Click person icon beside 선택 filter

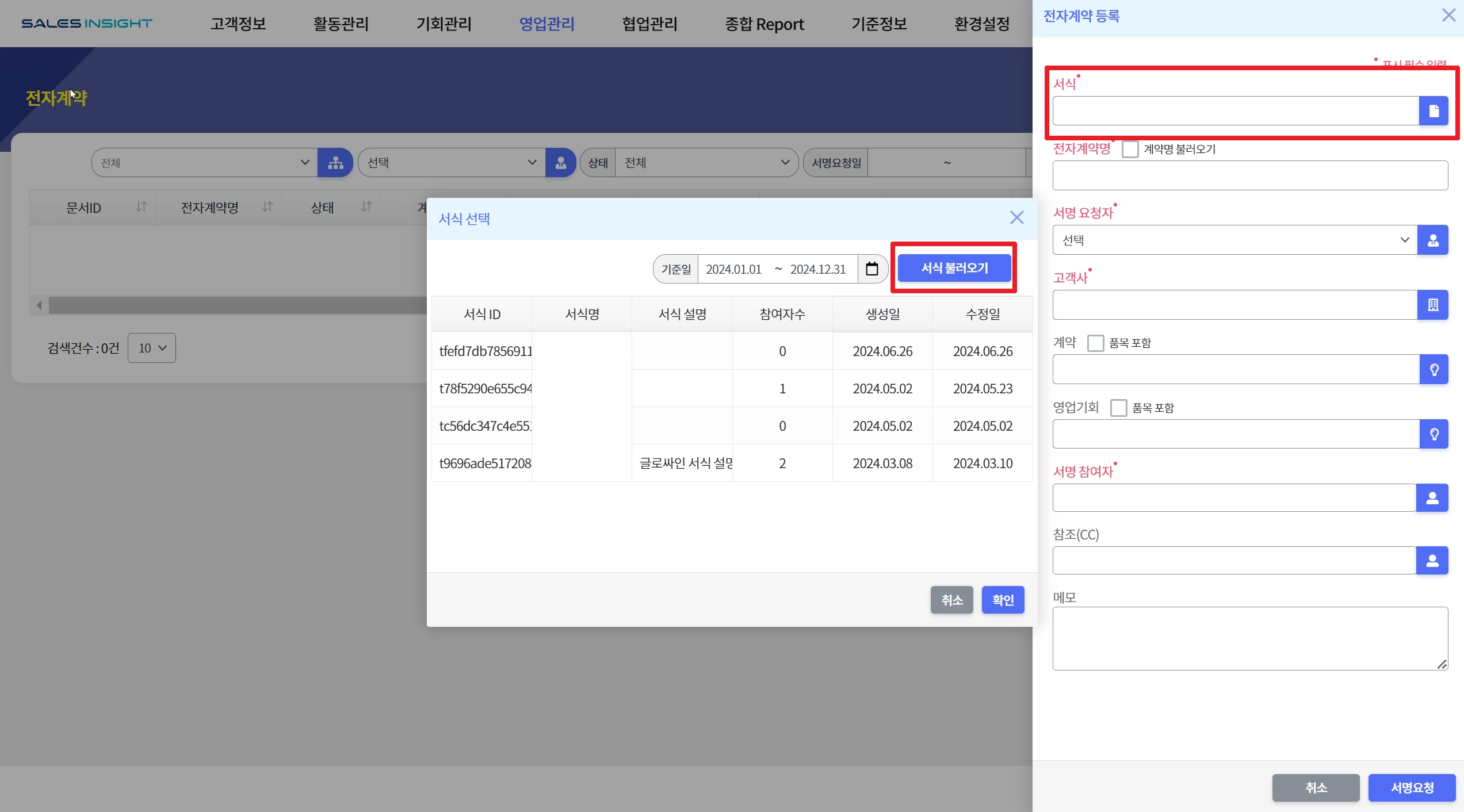pos(560,163)
